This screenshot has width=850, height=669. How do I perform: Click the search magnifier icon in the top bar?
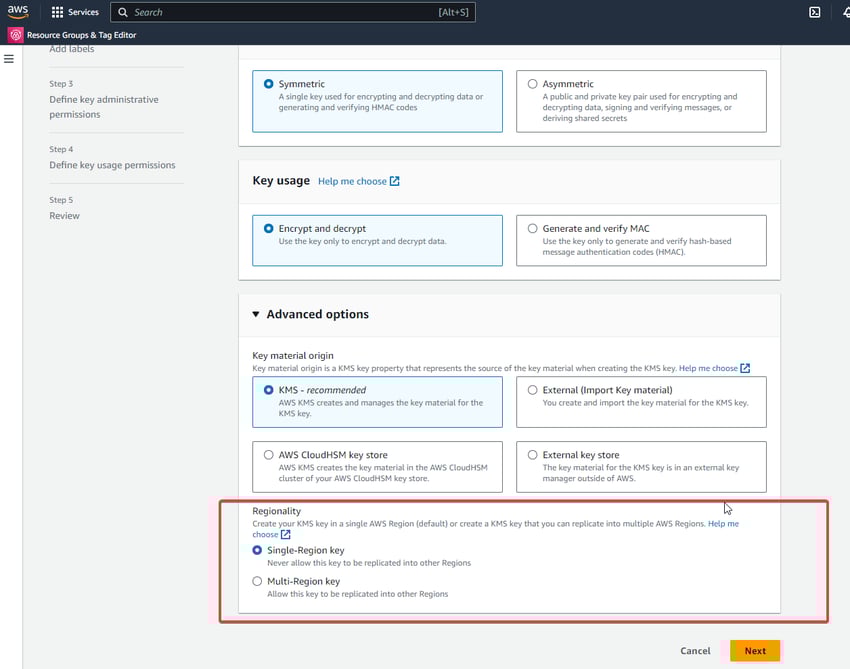point(120,12)
